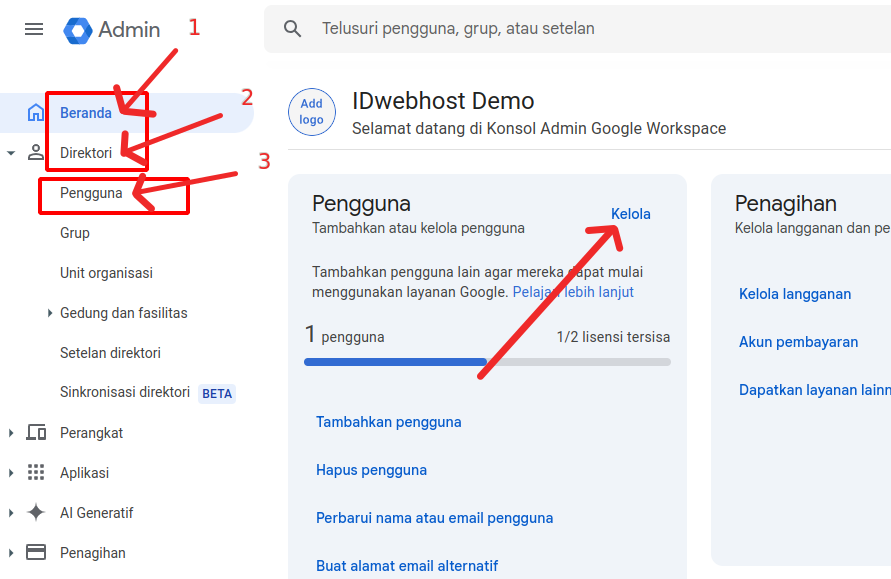Click Tambahkan pengguna link
The height and width of the screenshot is (579, 891).
(389, 422)
